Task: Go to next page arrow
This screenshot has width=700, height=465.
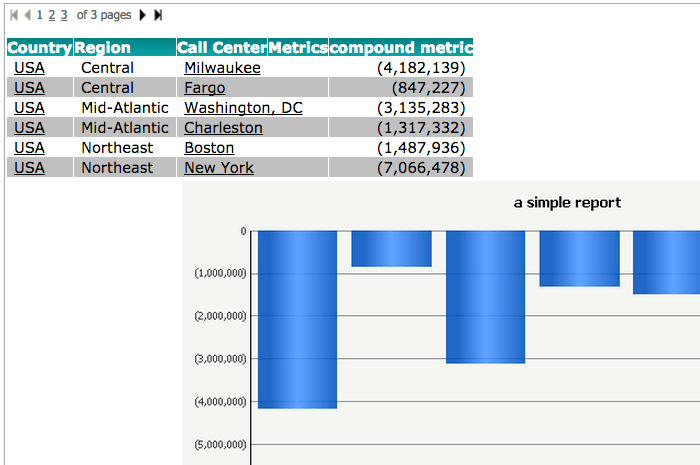Action: point(142,15)
